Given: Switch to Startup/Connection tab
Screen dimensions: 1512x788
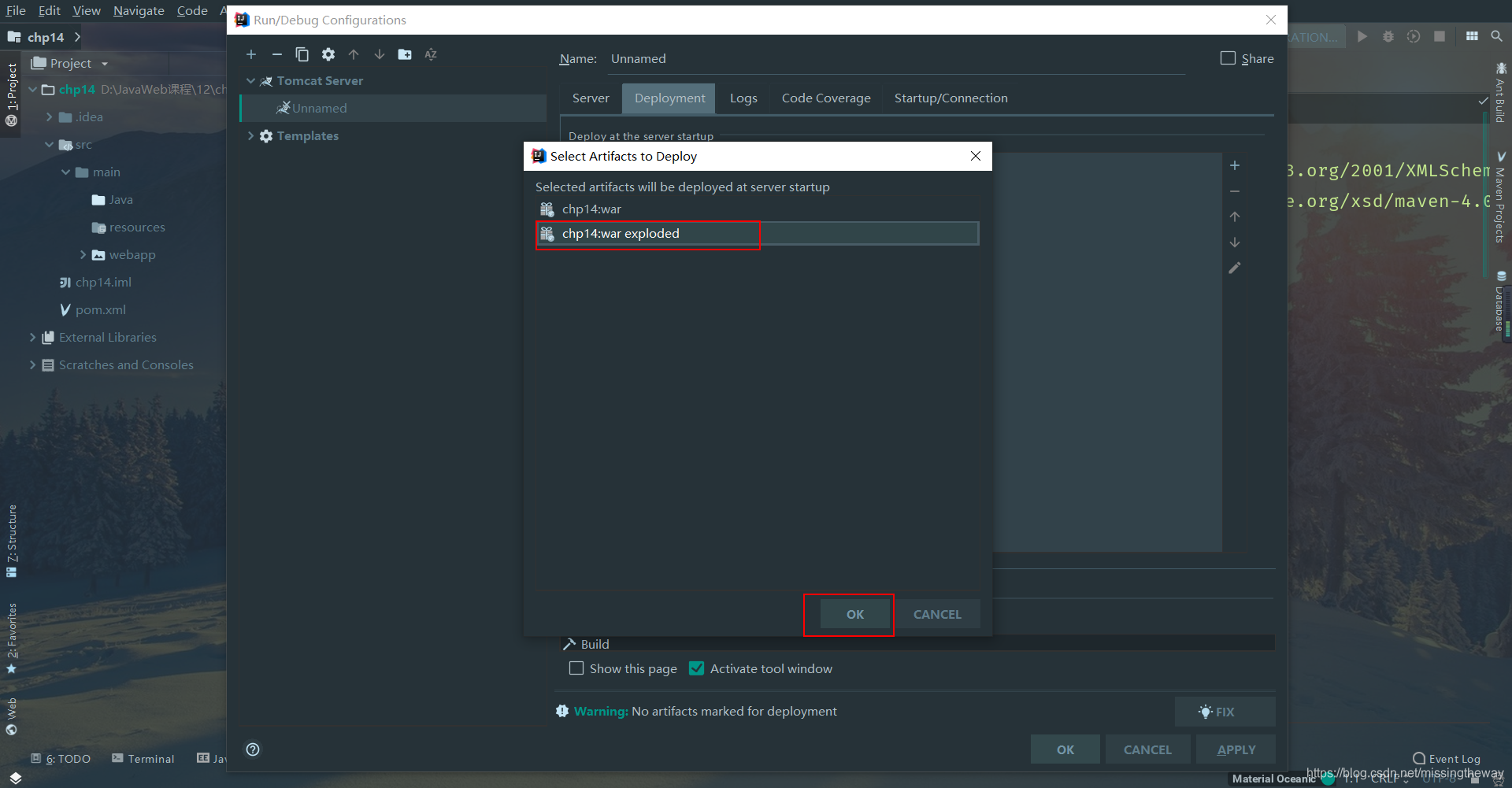Looking at the screenshot, I should pyautogui.click(x=951, y=98).
